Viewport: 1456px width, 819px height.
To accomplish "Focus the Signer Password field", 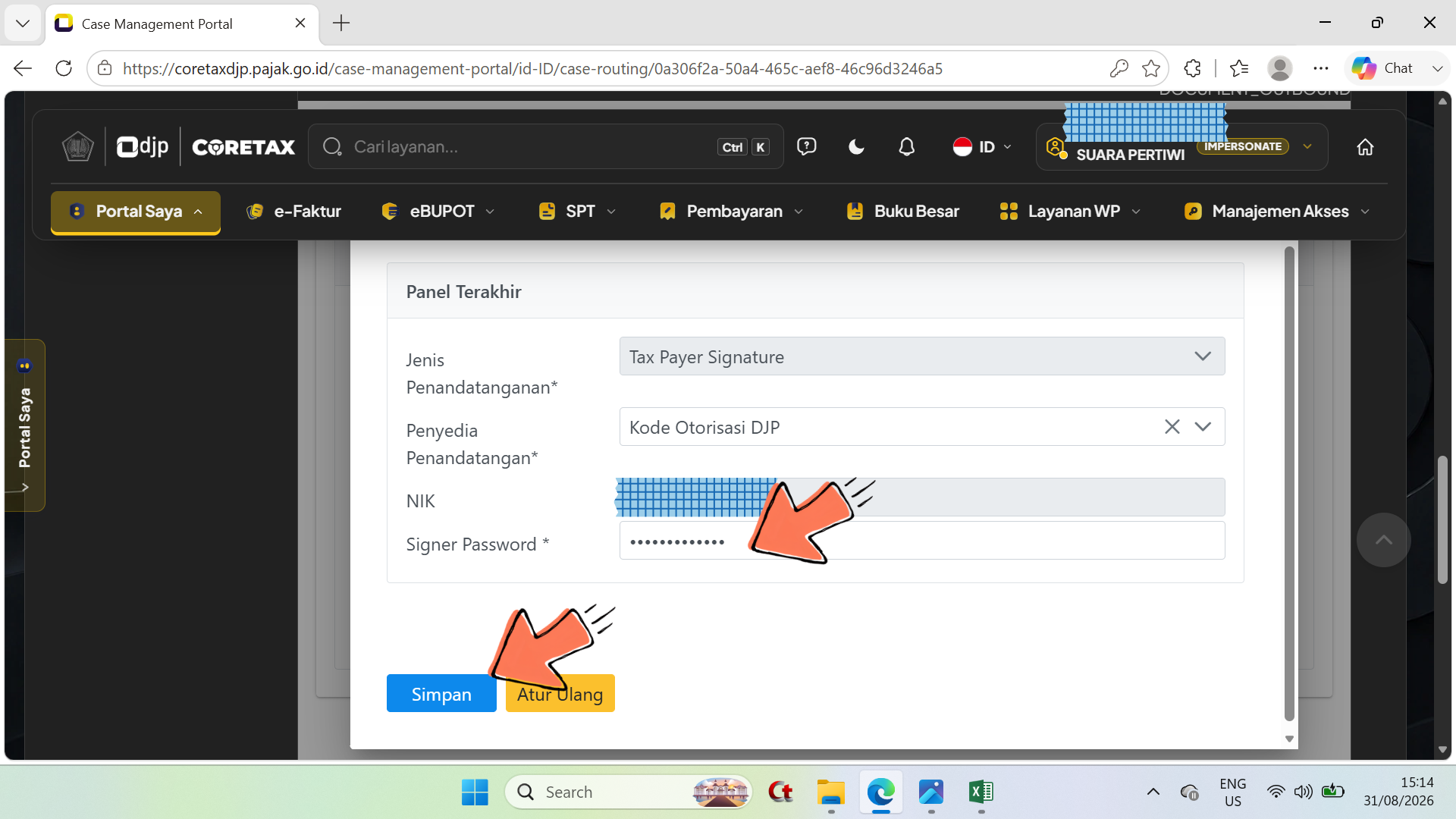I will coord(921,541).
